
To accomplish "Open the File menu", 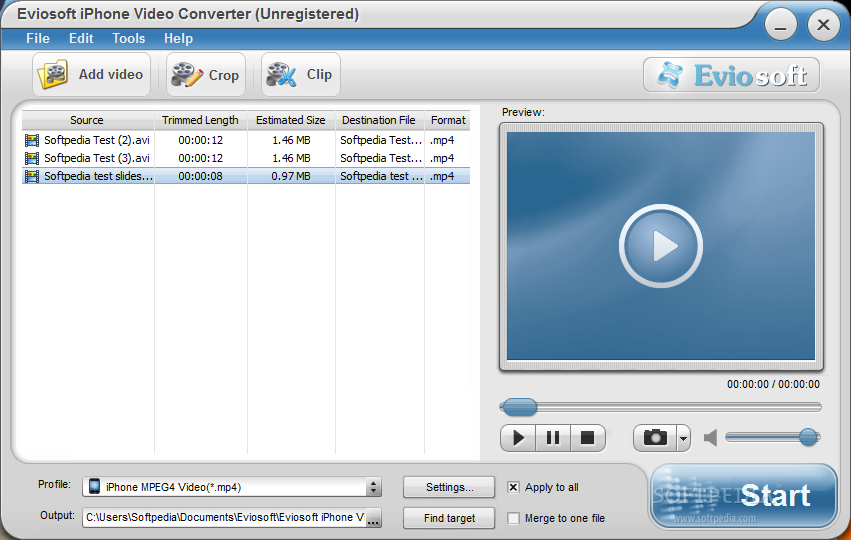I will [x=38, y=39].
